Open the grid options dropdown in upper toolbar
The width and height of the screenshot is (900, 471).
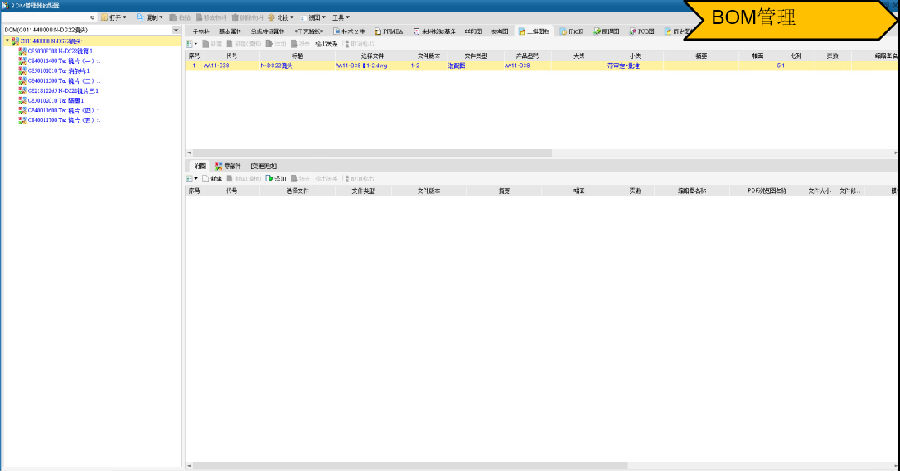(191, 44)
